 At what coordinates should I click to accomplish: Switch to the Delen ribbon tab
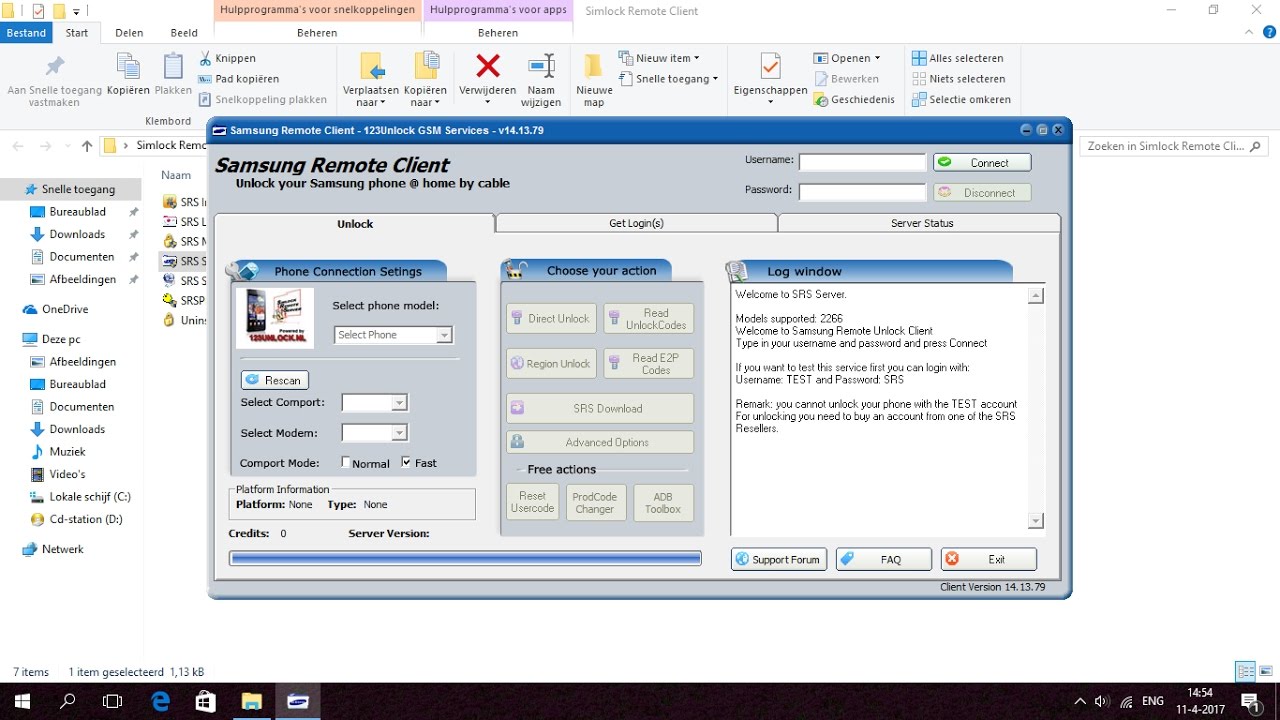point(129,32)
